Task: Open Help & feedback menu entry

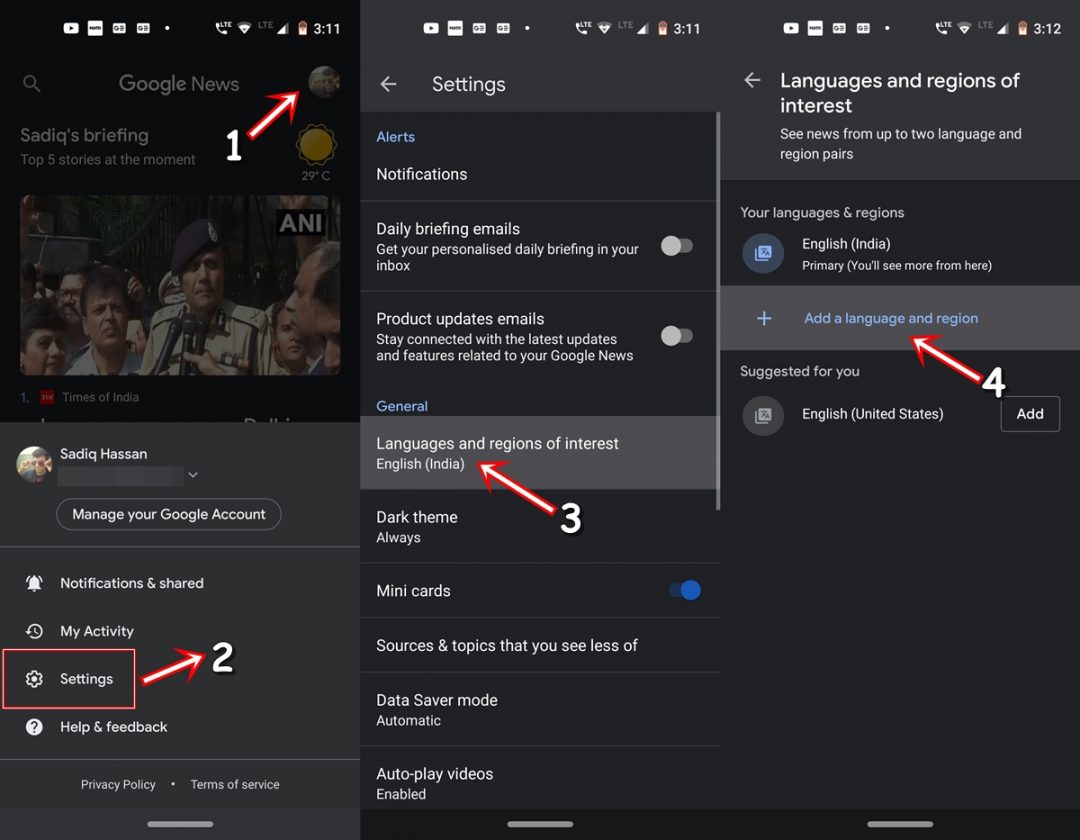Action: coord(180,727)
